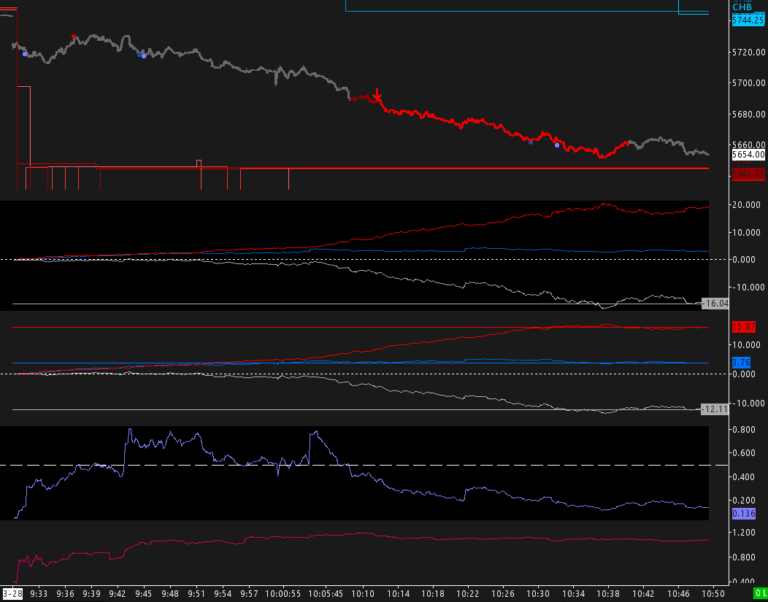
Task: Click the red 5645.25 price level label
Action: pyautogui.click(x=748, y=174)
